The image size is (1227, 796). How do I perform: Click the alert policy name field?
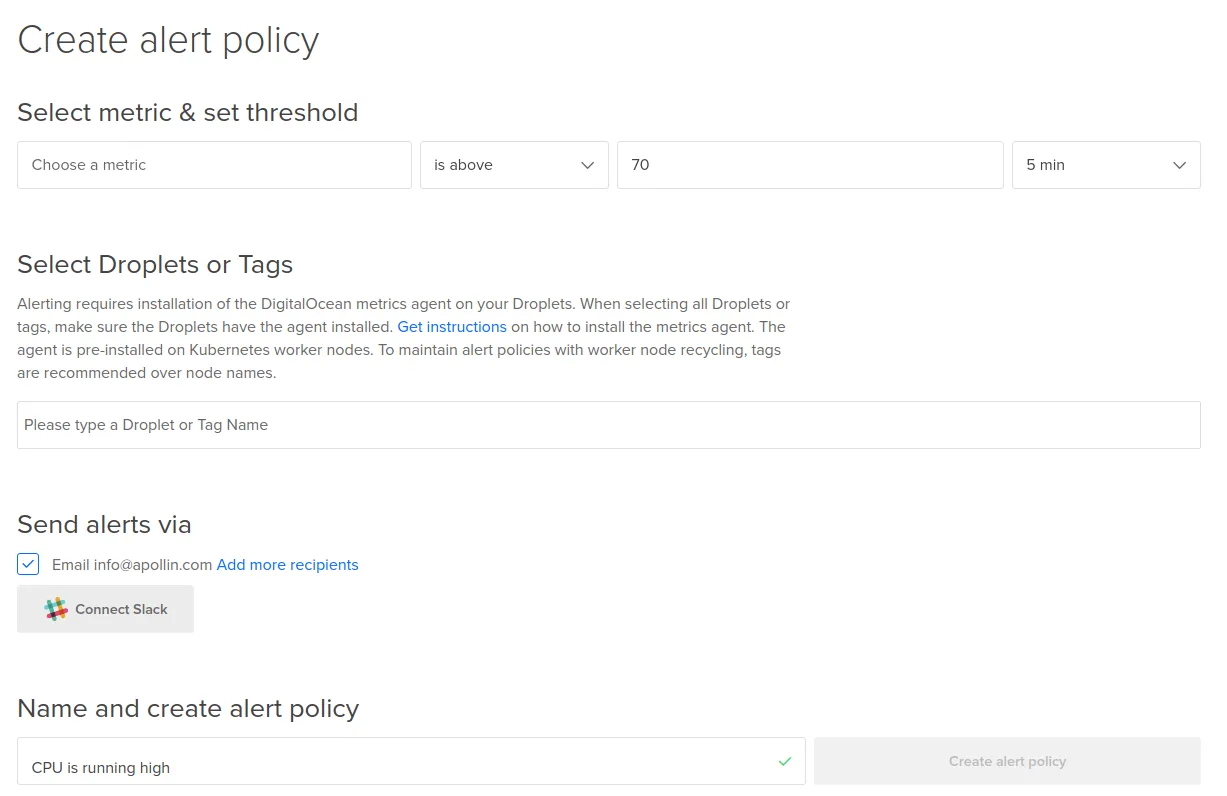[411, 762]
